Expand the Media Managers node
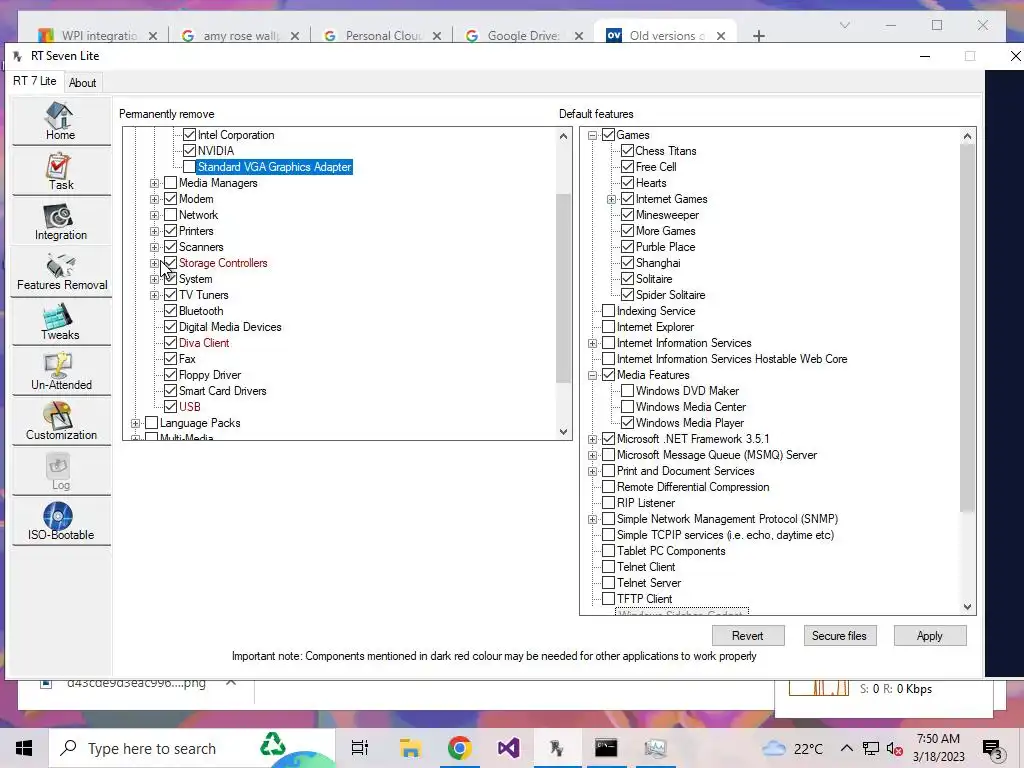1024x768 pixels. click(155, 184)
